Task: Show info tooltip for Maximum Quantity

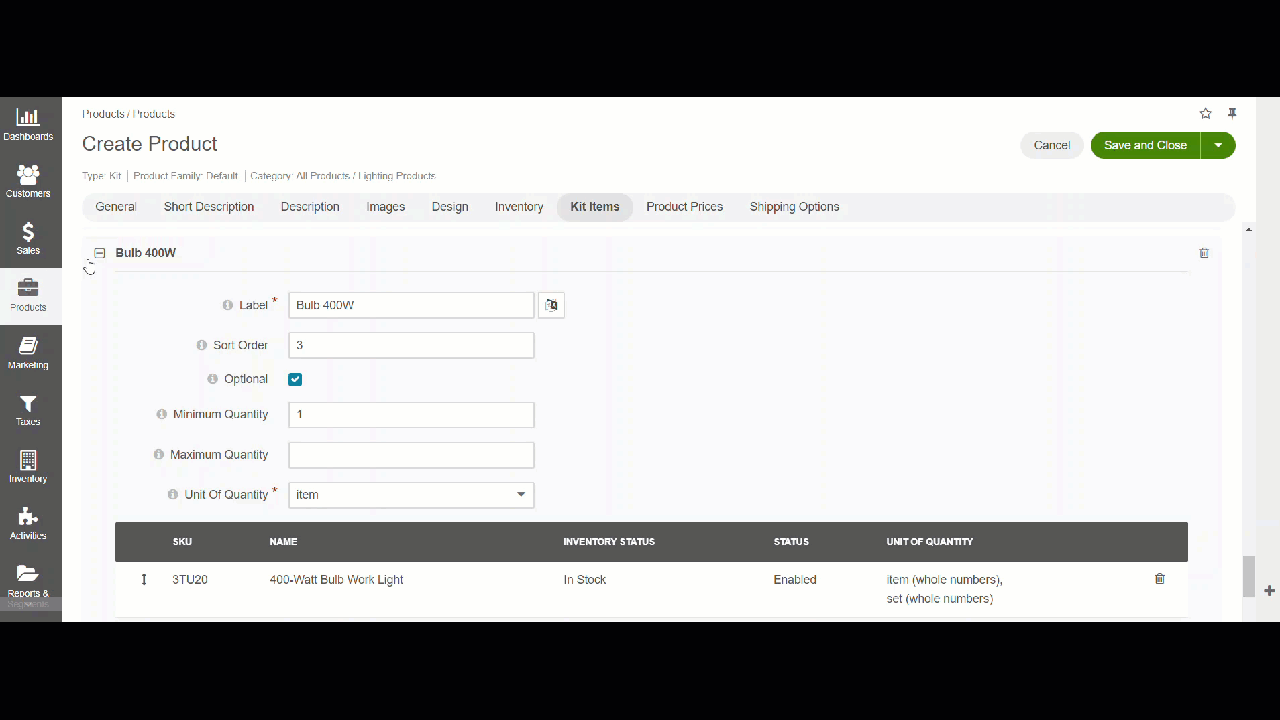Action: (x=159, y=455)
